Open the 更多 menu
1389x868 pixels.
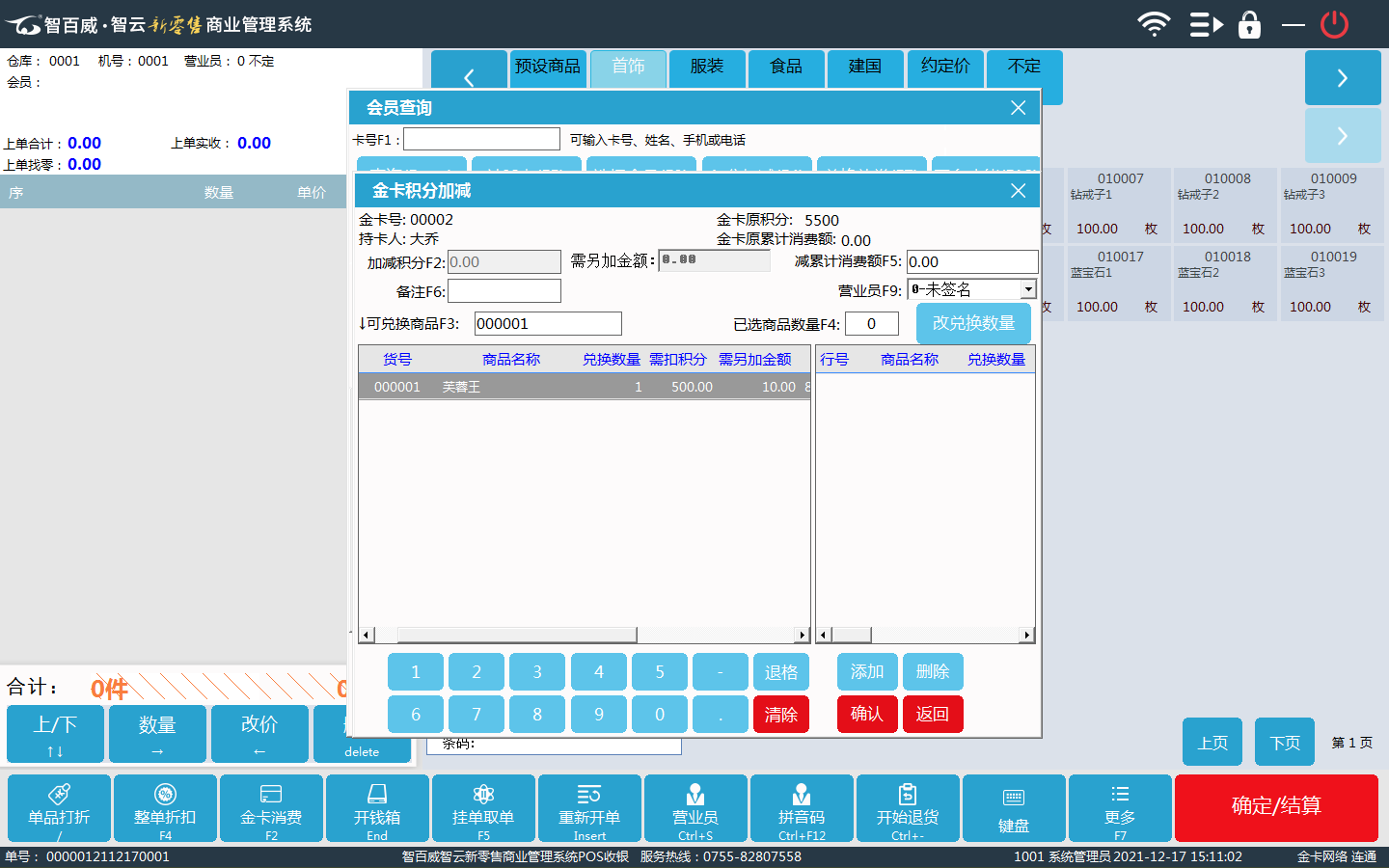(x=1120, y=807)
